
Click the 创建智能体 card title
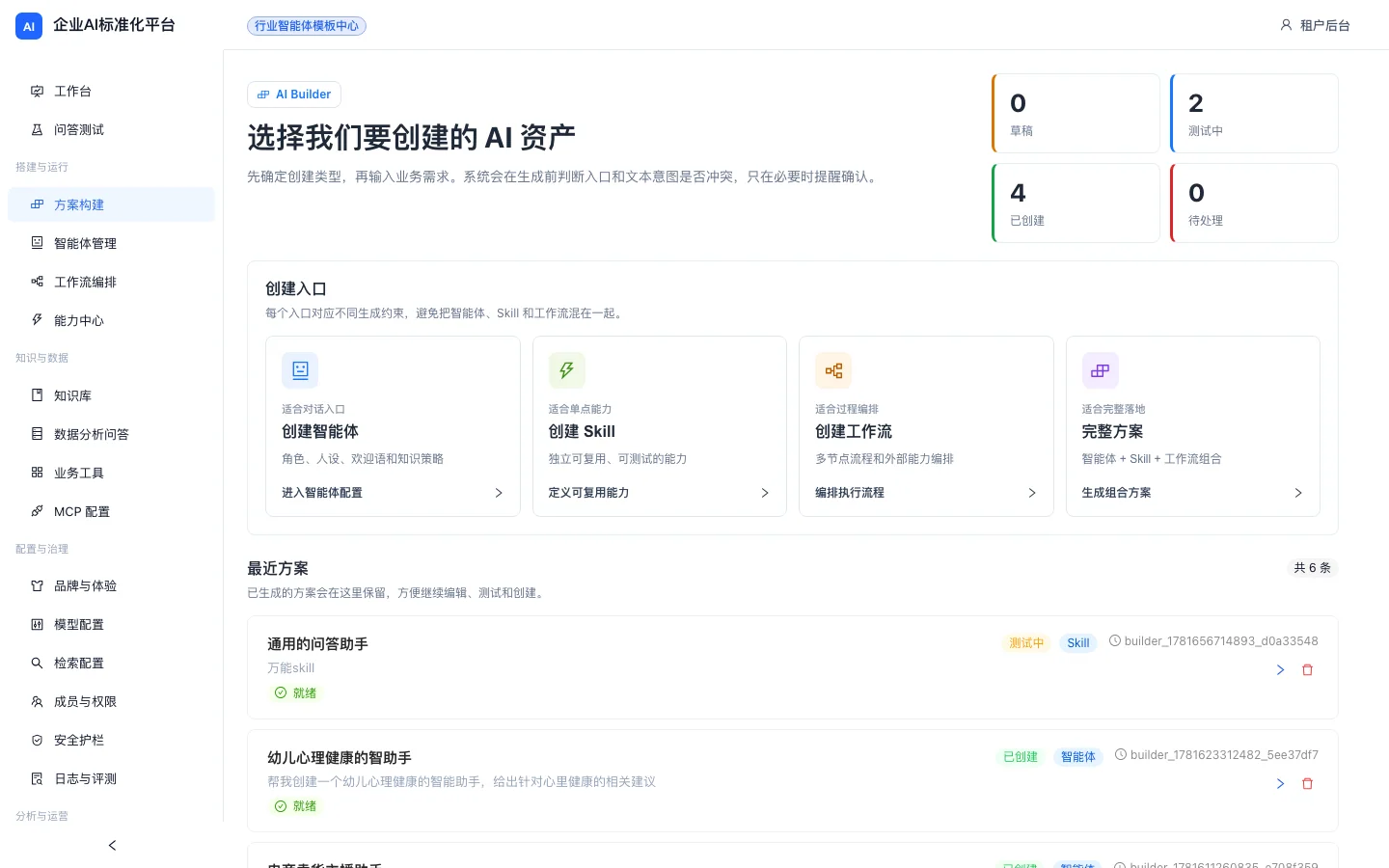pyautogui.click(x=320, y=431)
